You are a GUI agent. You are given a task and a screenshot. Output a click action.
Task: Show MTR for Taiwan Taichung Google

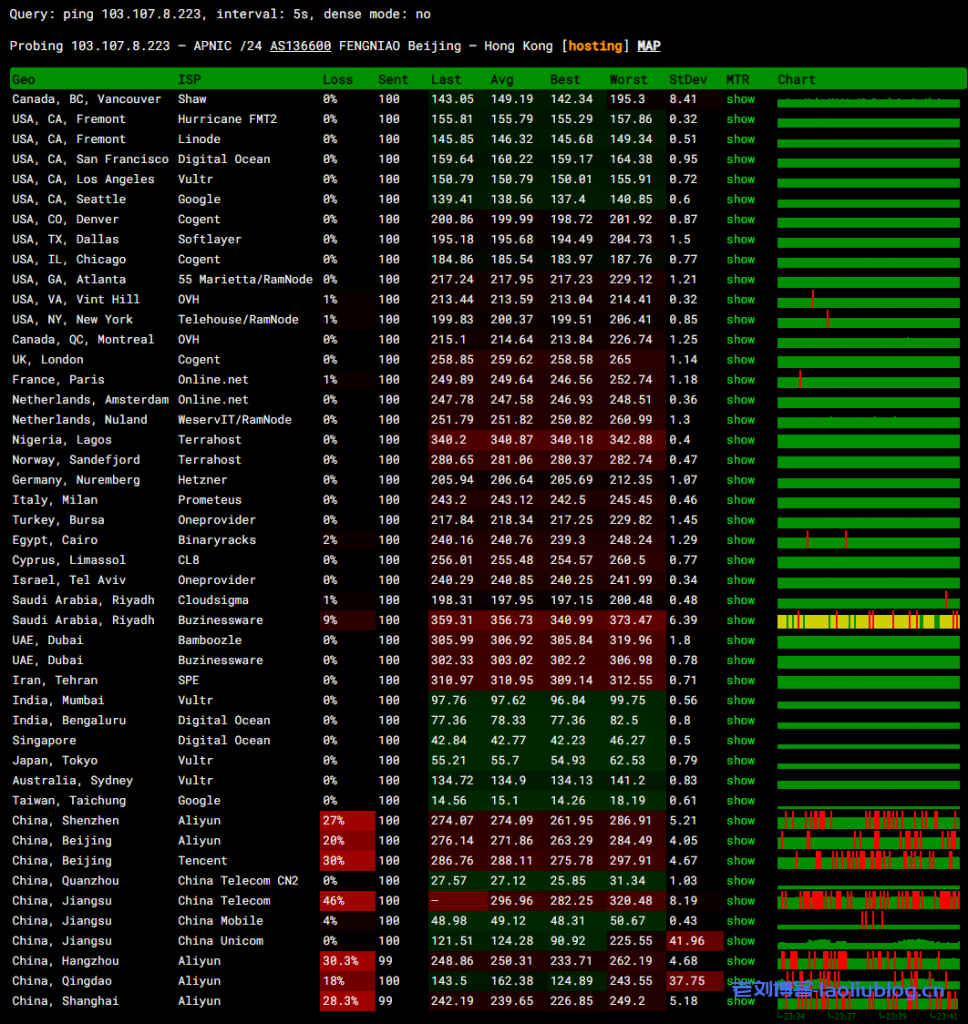tap(740, 800)
